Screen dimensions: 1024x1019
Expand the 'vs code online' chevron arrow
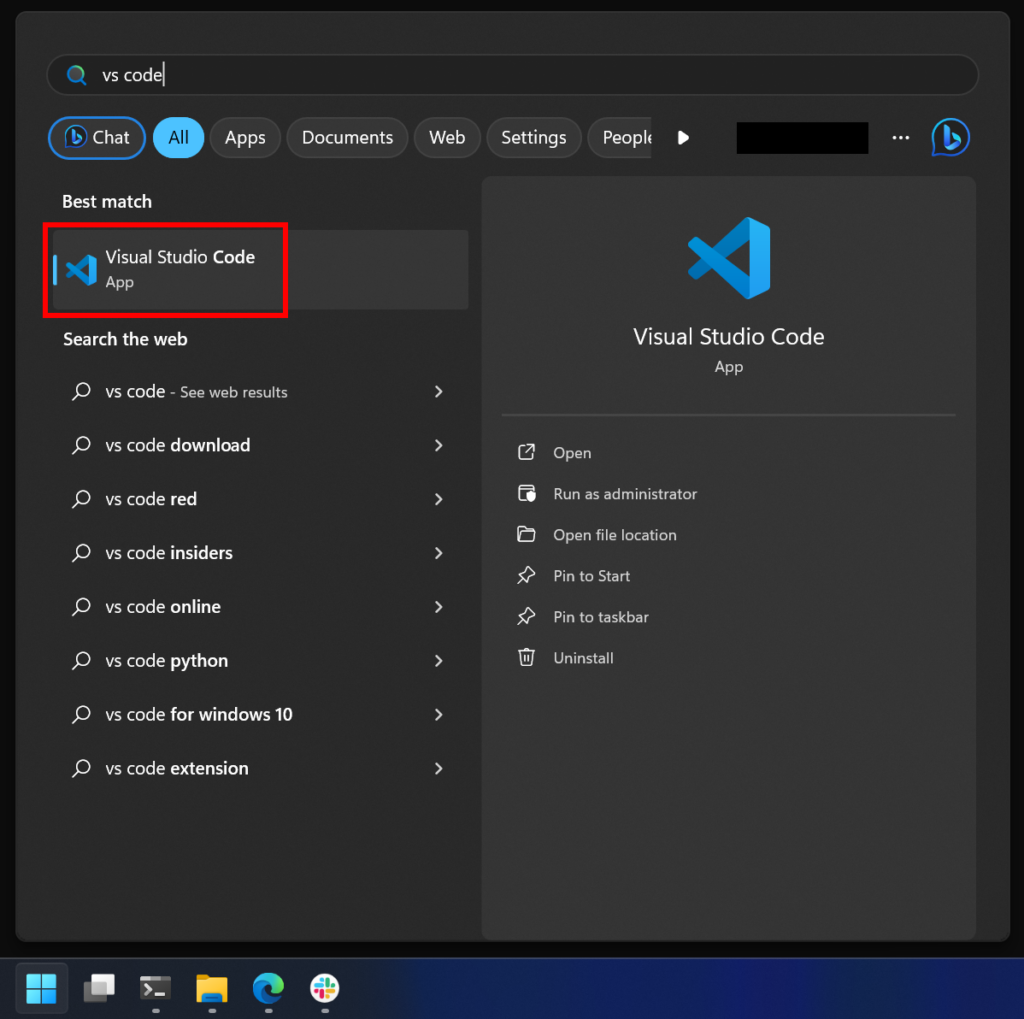click(x=438, y=607)
